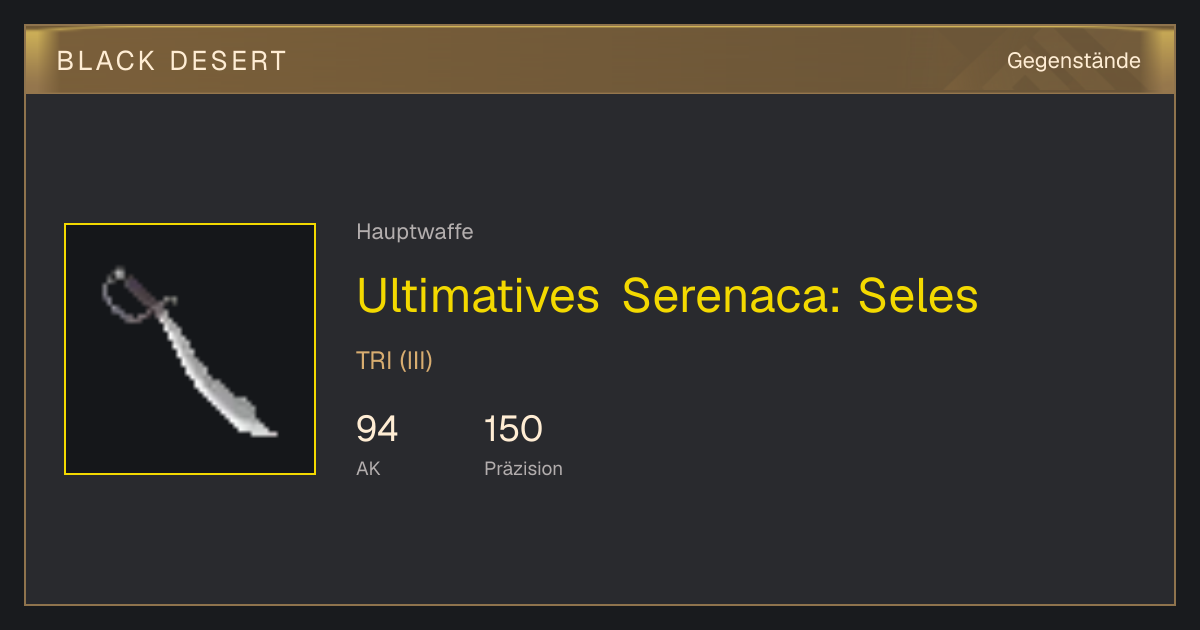Click the sword item icon thumbnail
This screenshot has width=1200, height=630.
point(190,349)
